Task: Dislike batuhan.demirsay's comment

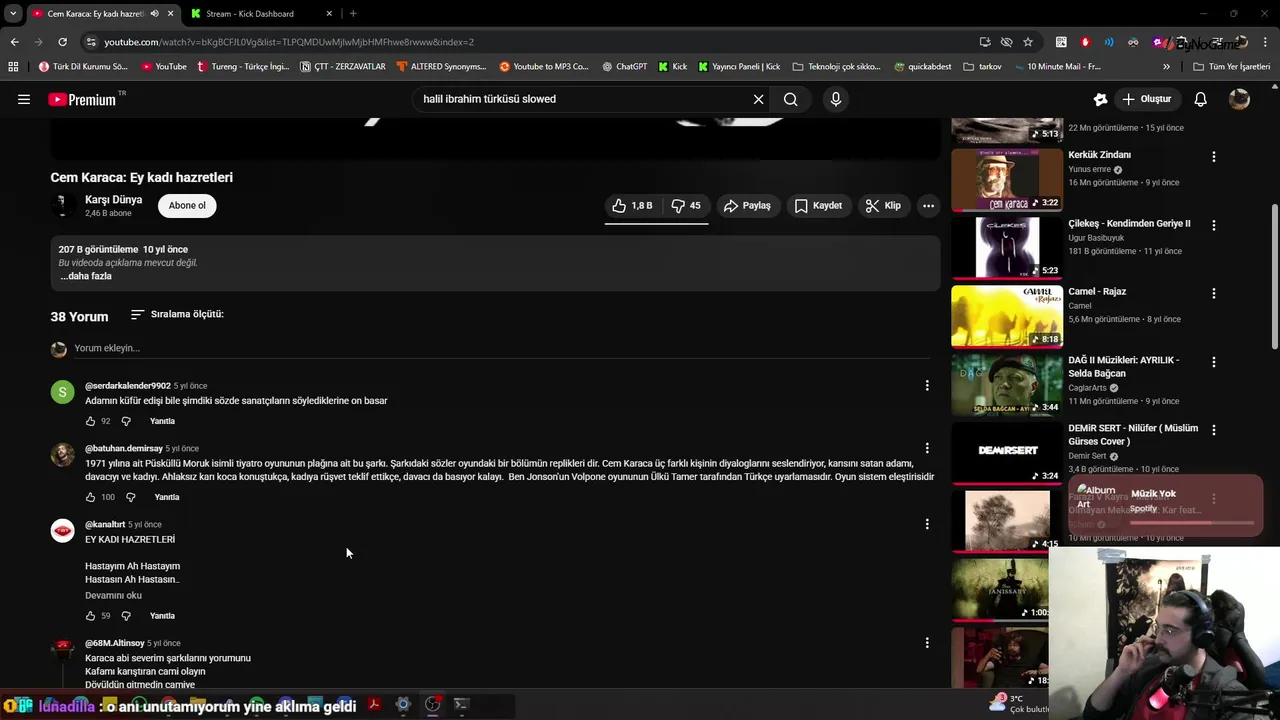Action: click(130, 497)
